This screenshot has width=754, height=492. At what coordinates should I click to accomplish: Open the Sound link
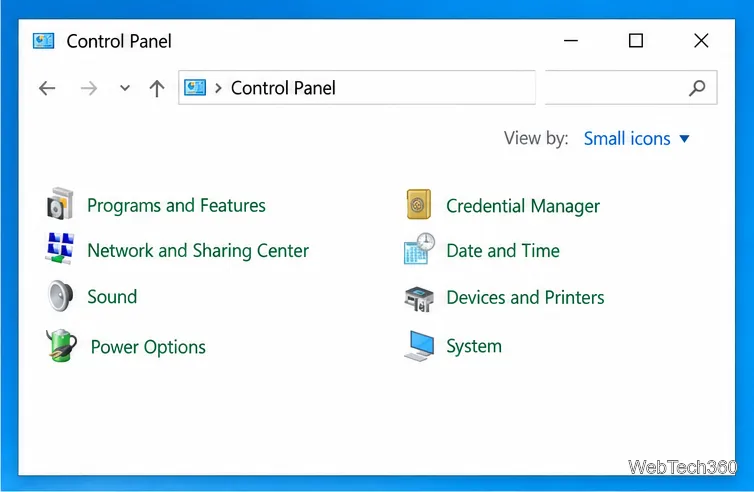coord(112,297)
